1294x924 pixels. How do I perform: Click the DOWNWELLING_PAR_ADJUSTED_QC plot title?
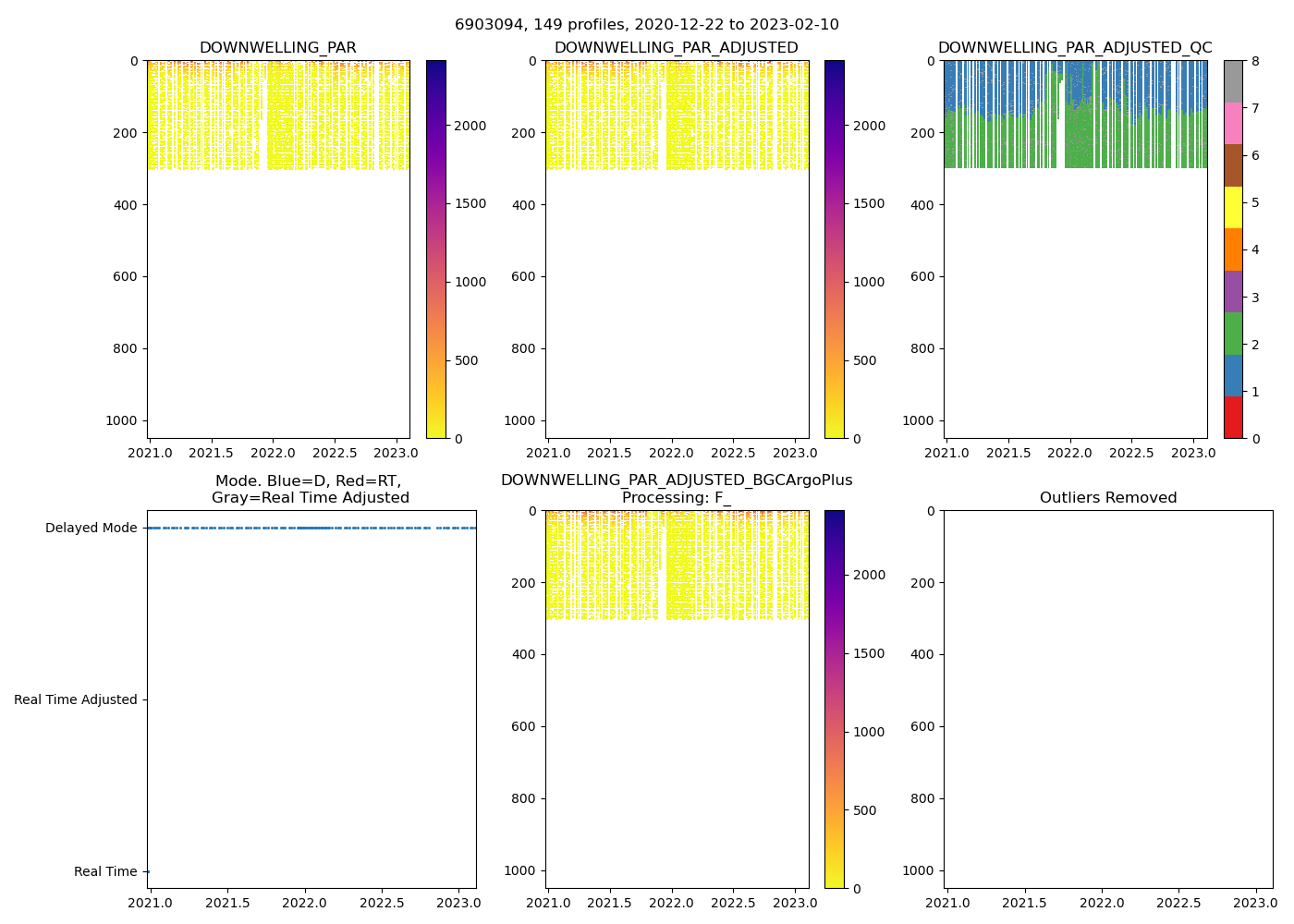[1075, 48]
